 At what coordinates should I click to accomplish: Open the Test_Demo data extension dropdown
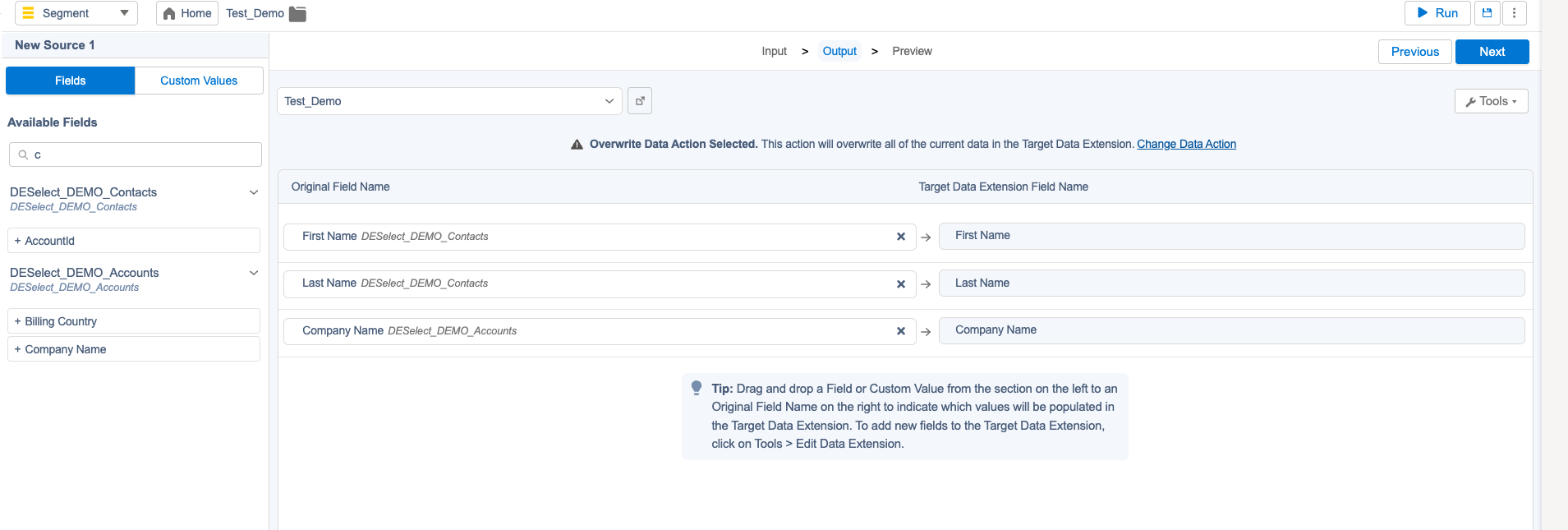point(449,101)
